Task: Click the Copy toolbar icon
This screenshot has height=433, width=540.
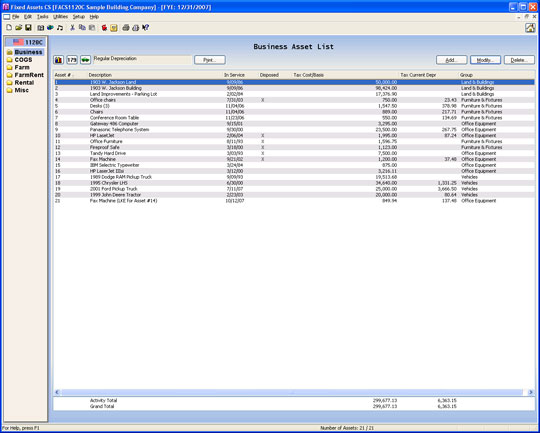Action: coord(82,28)
